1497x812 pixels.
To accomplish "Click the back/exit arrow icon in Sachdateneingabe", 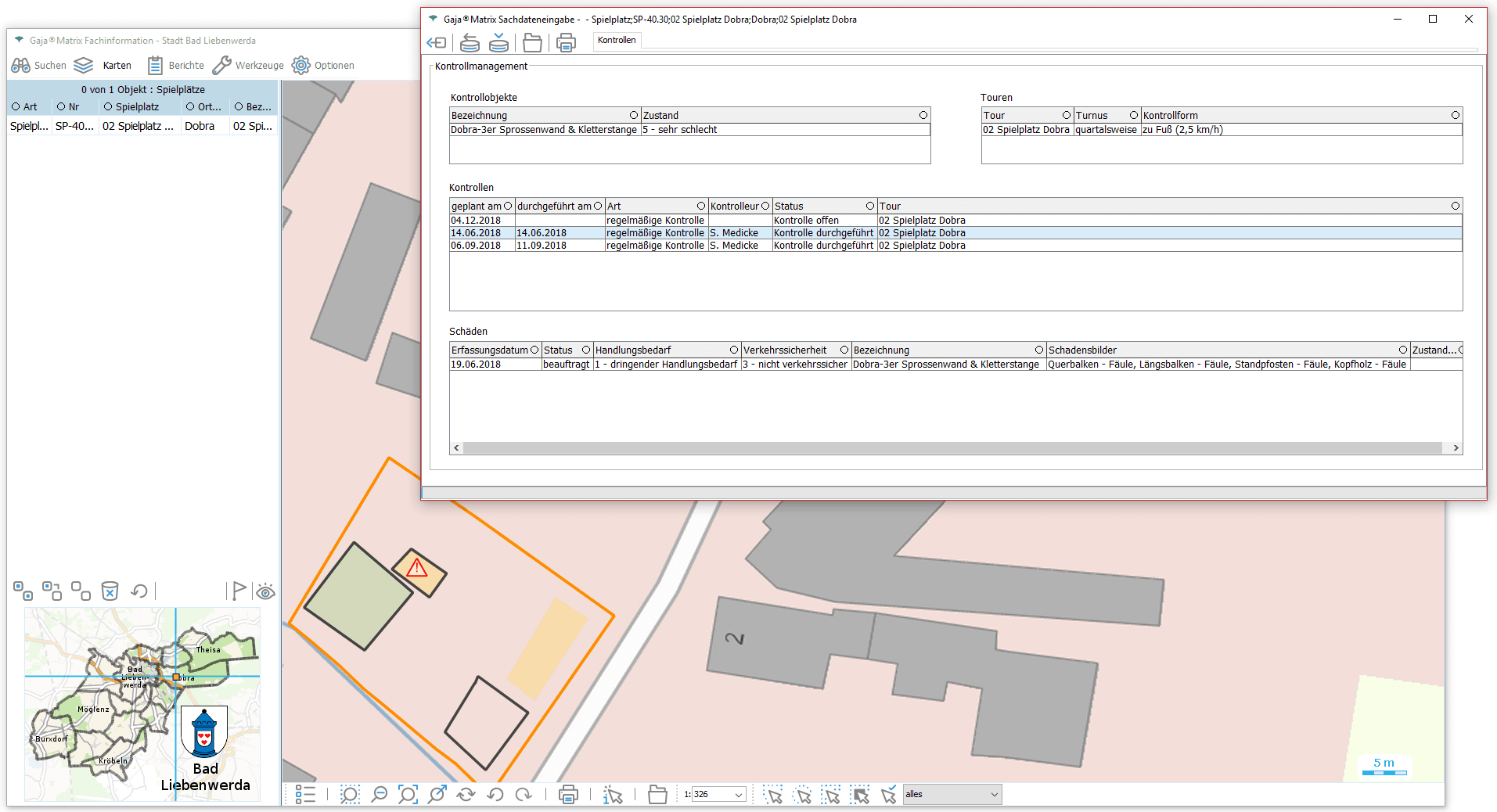I will pyautogui.click(x=436, y=42).
